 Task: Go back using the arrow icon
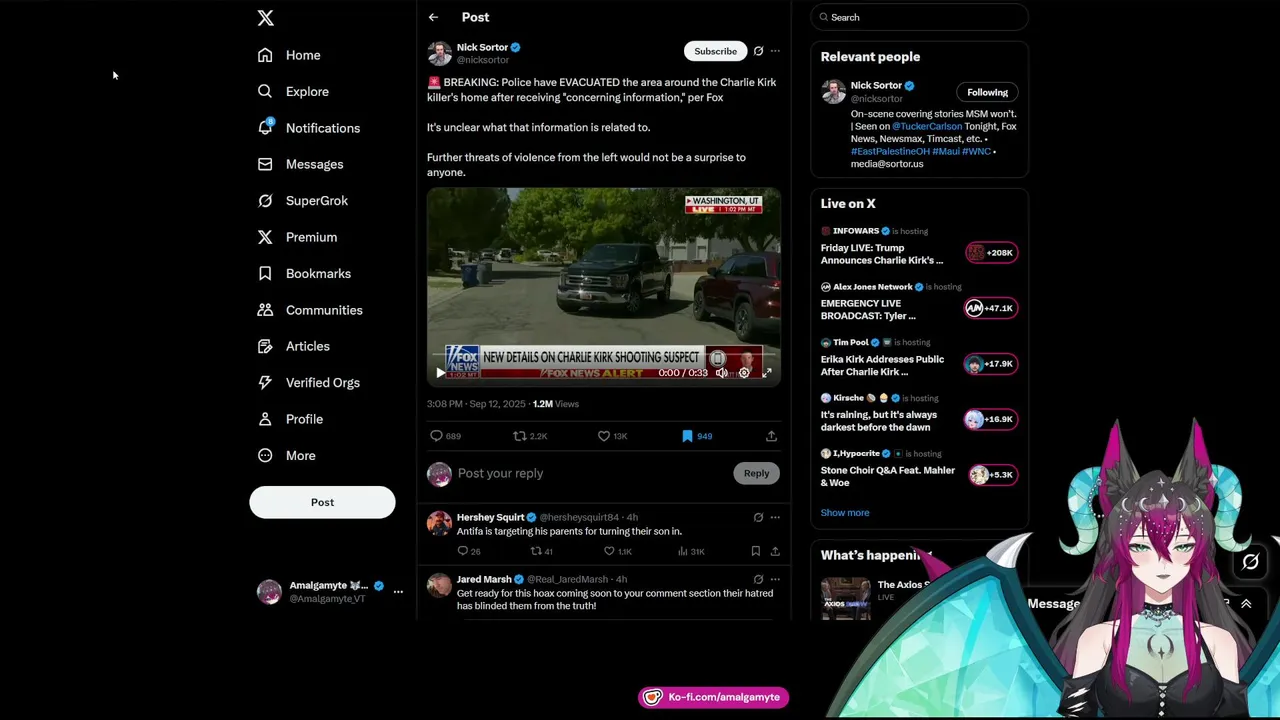click(x=433, y=17)
